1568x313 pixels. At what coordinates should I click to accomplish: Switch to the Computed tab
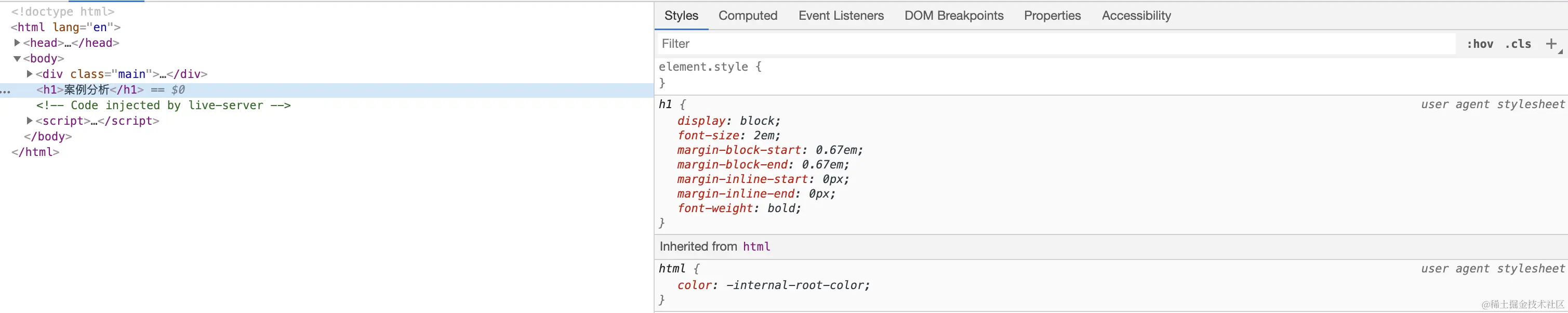coord(748,16)
